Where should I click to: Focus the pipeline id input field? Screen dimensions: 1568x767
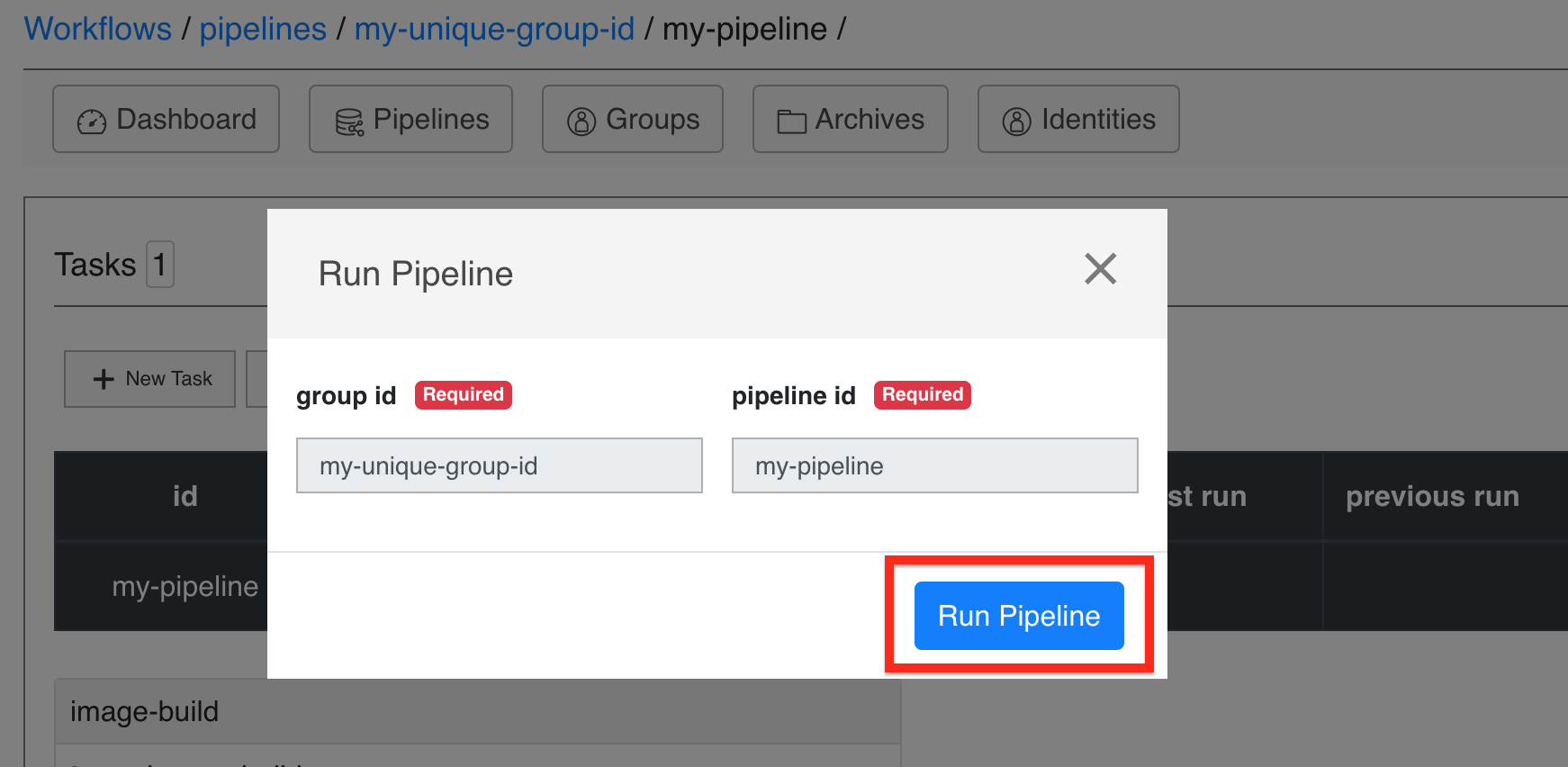935,465
